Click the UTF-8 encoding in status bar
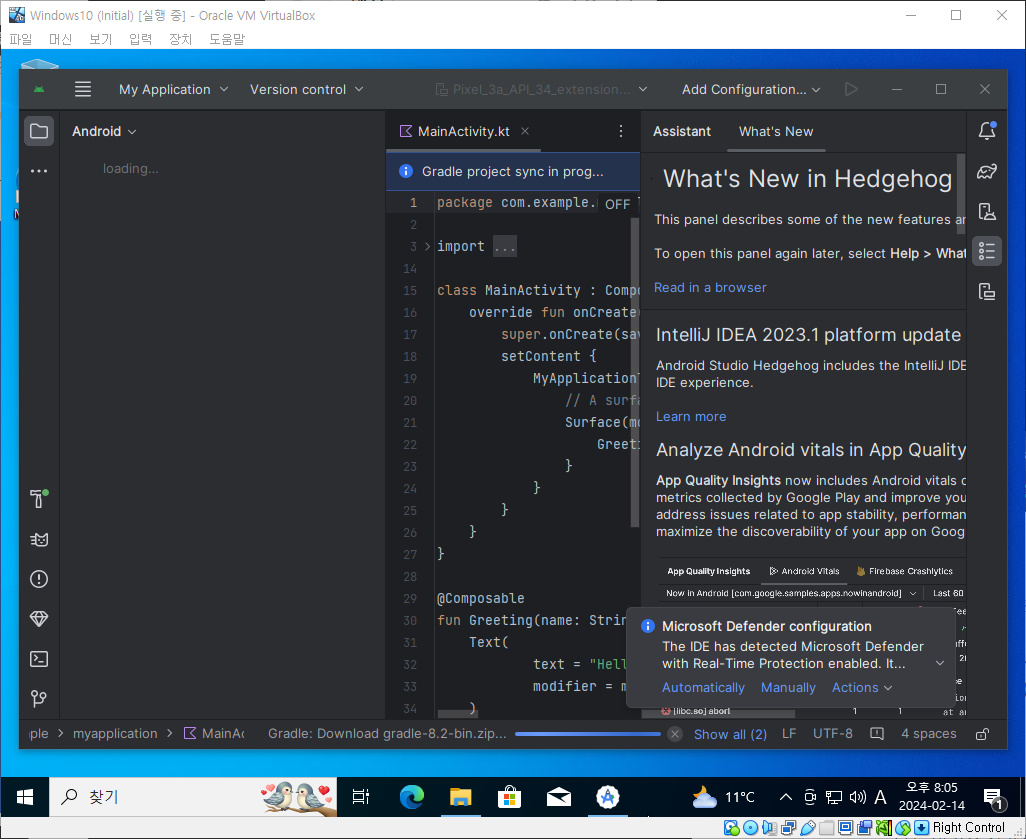The width and height of the screenshot is (1026, 839). (x=832, y=734)
